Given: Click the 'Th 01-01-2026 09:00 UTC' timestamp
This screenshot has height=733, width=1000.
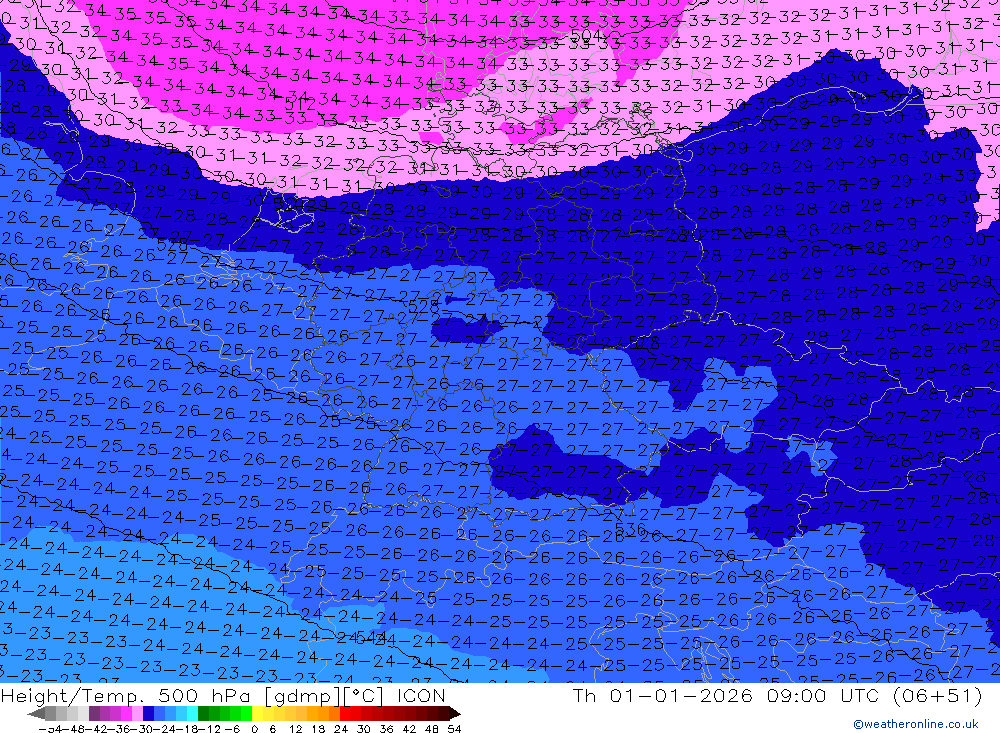Looking at the screenshot, I should tap(726, 695).
